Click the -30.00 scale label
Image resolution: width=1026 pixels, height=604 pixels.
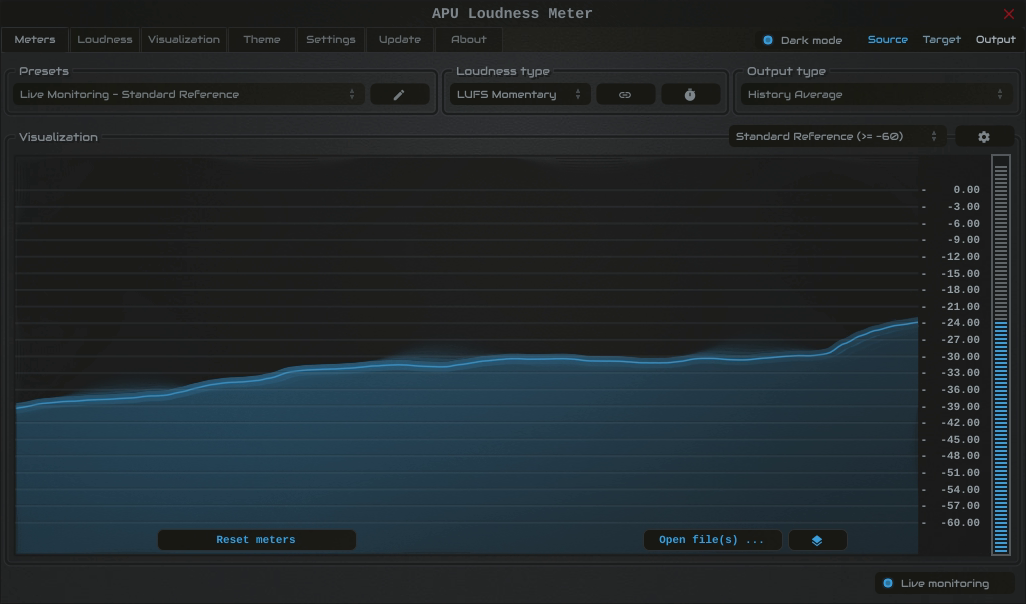[x=960, y=357]
